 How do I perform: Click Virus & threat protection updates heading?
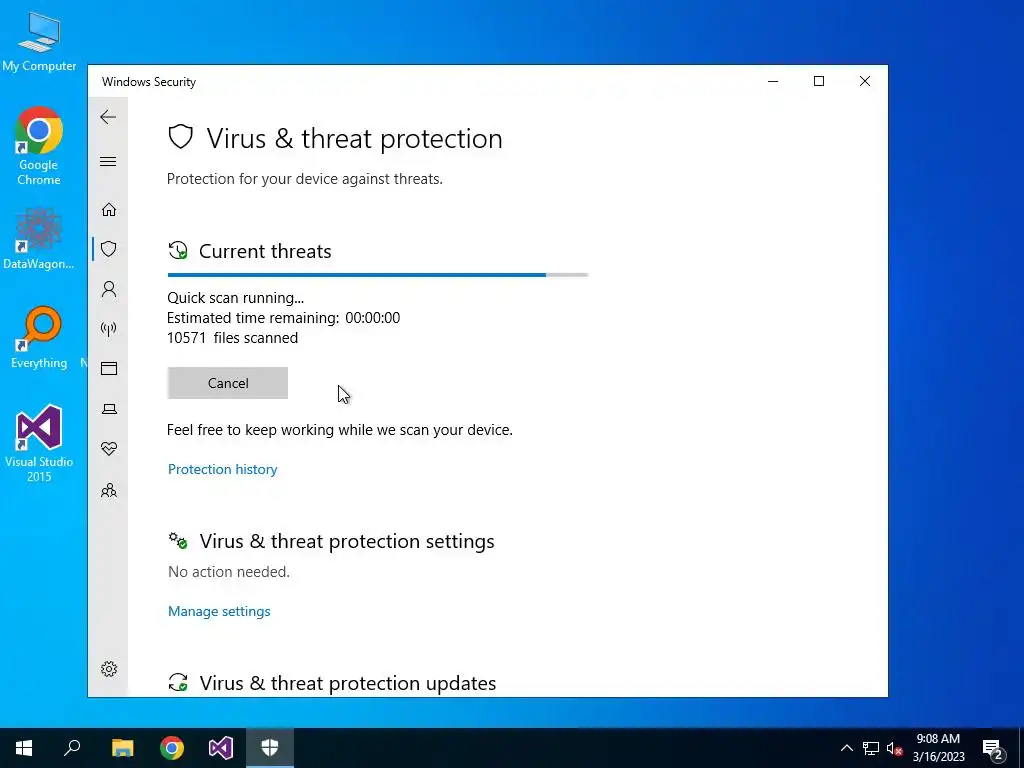347,683
